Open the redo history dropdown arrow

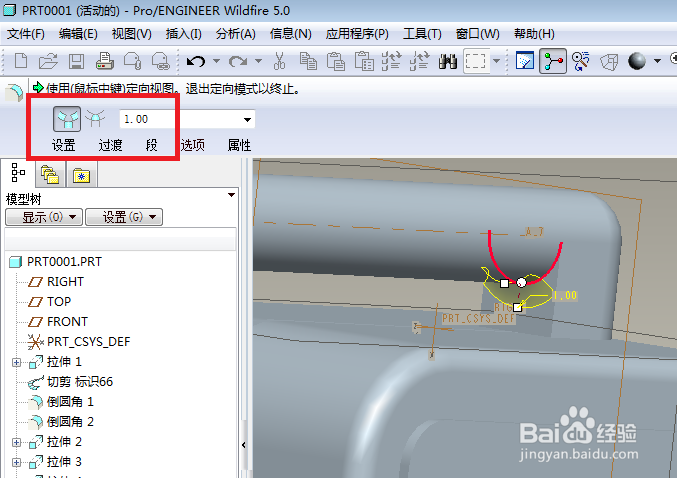258,61
